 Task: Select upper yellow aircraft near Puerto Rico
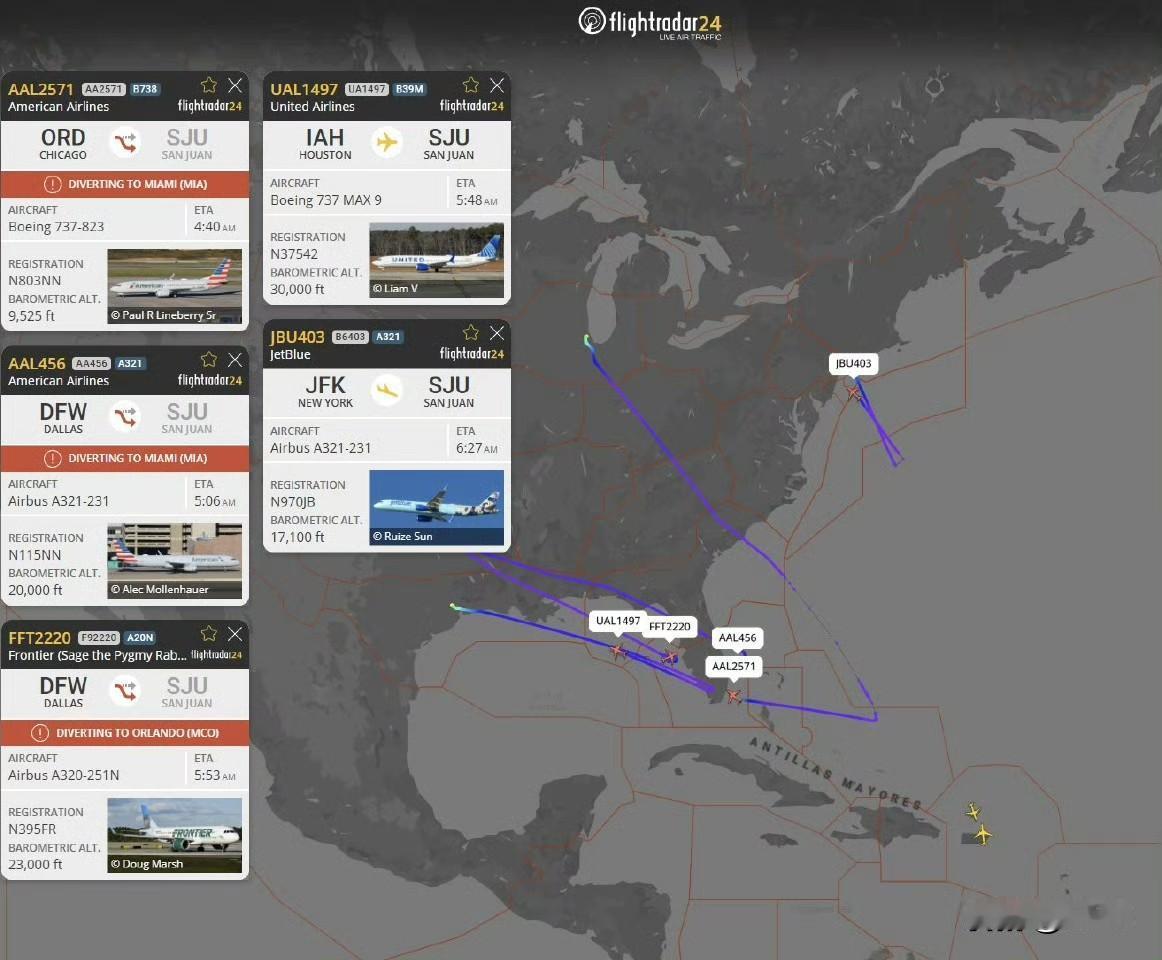click(973, 812)
